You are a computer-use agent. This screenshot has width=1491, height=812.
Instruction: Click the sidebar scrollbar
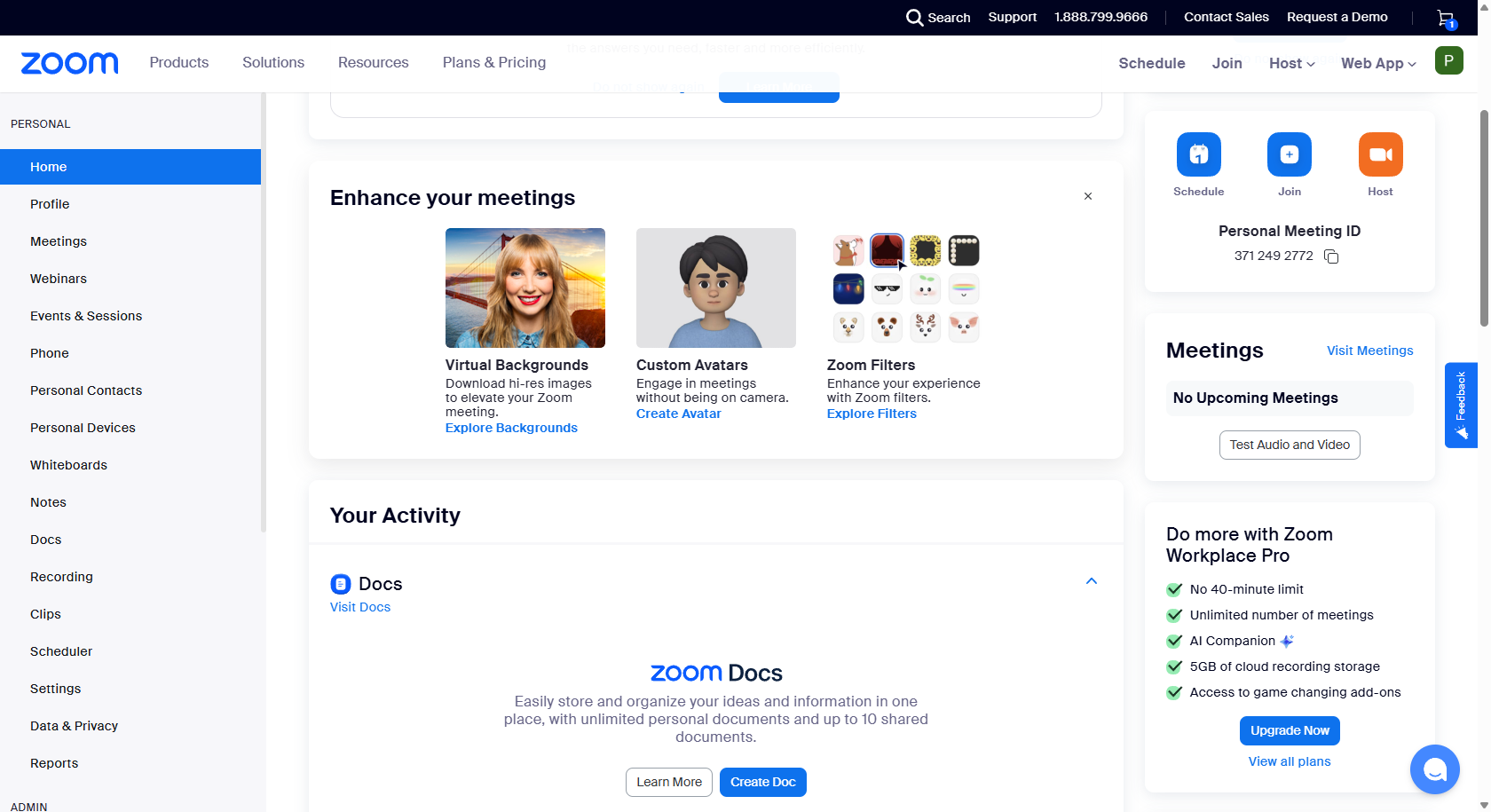(x=264, y=312)
